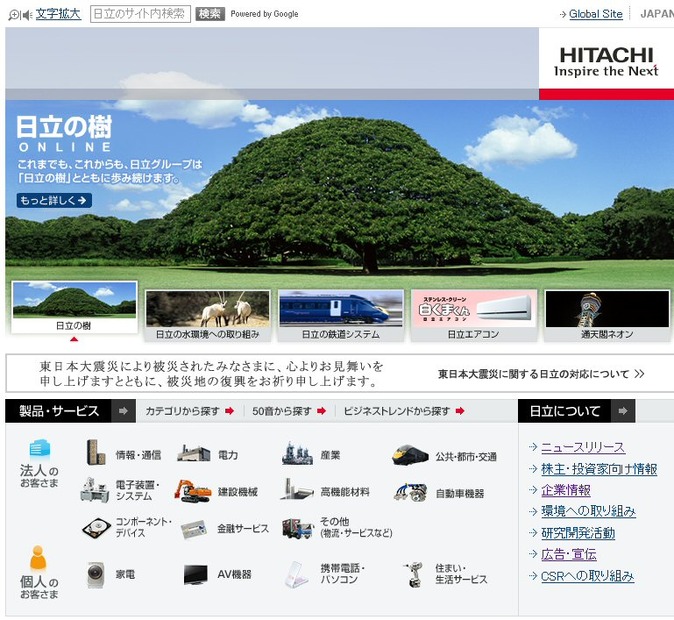The image size is (674, 620).
Task: Click the 日立について heading
Action: pos(565,411)
